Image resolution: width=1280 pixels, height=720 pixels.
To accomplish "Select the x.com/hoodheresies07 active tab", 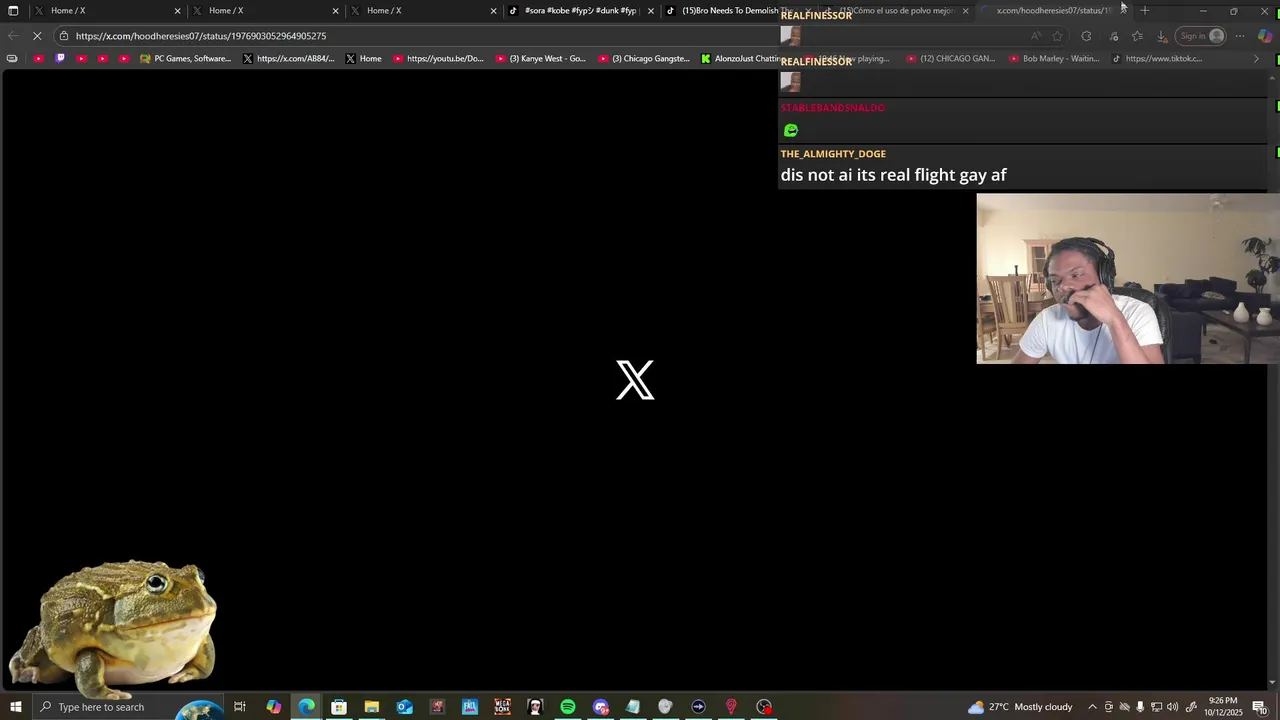I will tap(1052, 11).
